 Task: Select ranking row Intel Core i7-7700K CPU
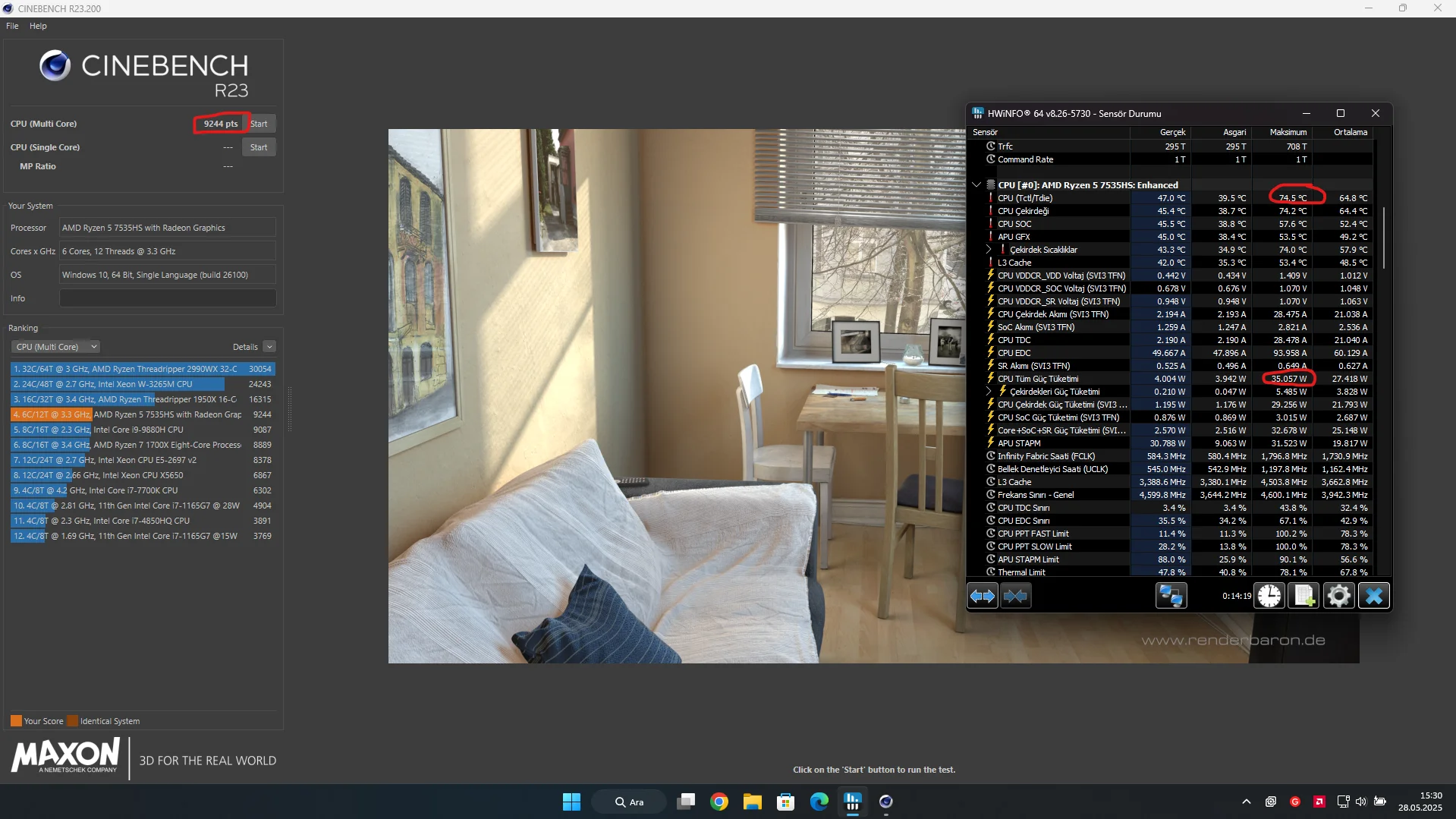143,490
